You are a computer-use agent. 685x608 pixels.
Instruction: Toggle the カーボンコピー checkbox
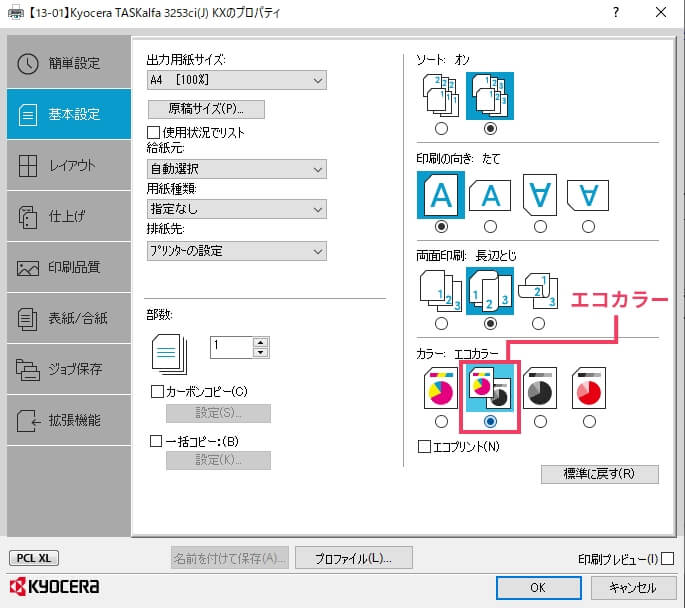pyautogui.click(x=156, y=391)
